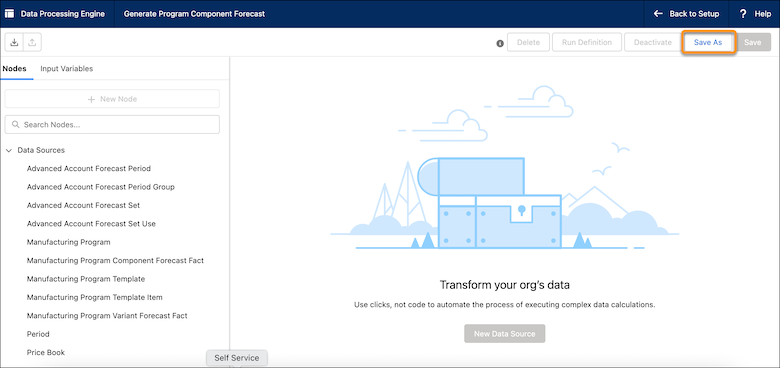Select Manufacturing Program Template node
Image resolution: width=780 pixels, height=368 pixels.
86,279
